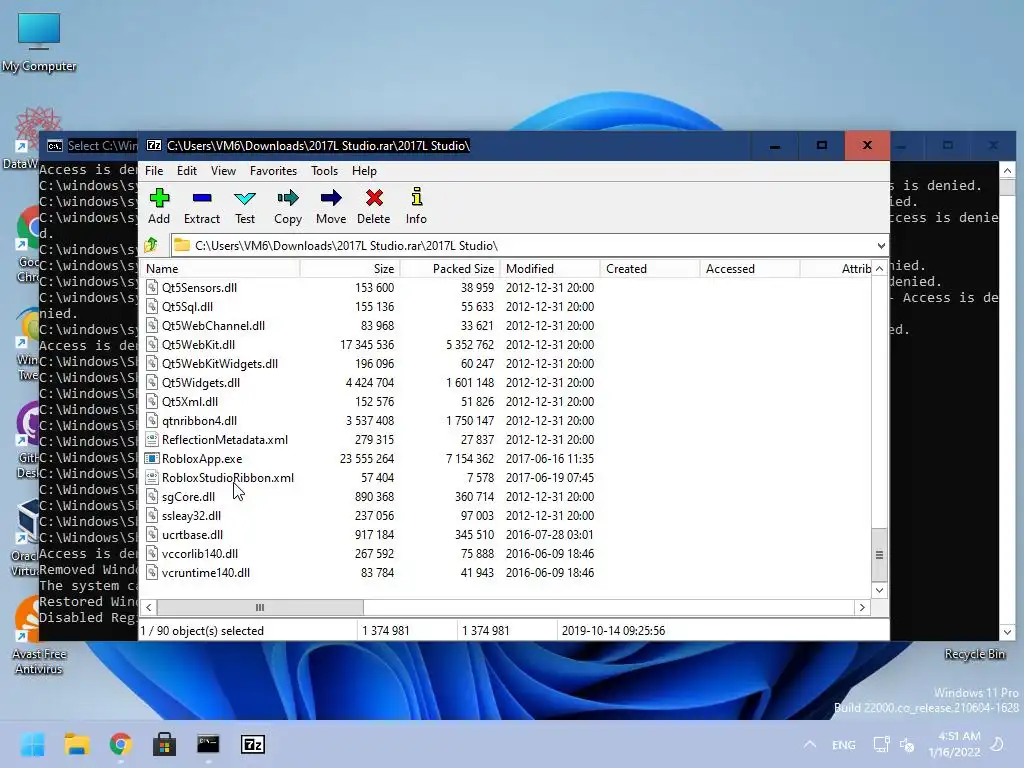The height and width of the screenshot is (768, 1024).
Task: Click the Copy toolbar icon
Action: click(x=287, y=206)
